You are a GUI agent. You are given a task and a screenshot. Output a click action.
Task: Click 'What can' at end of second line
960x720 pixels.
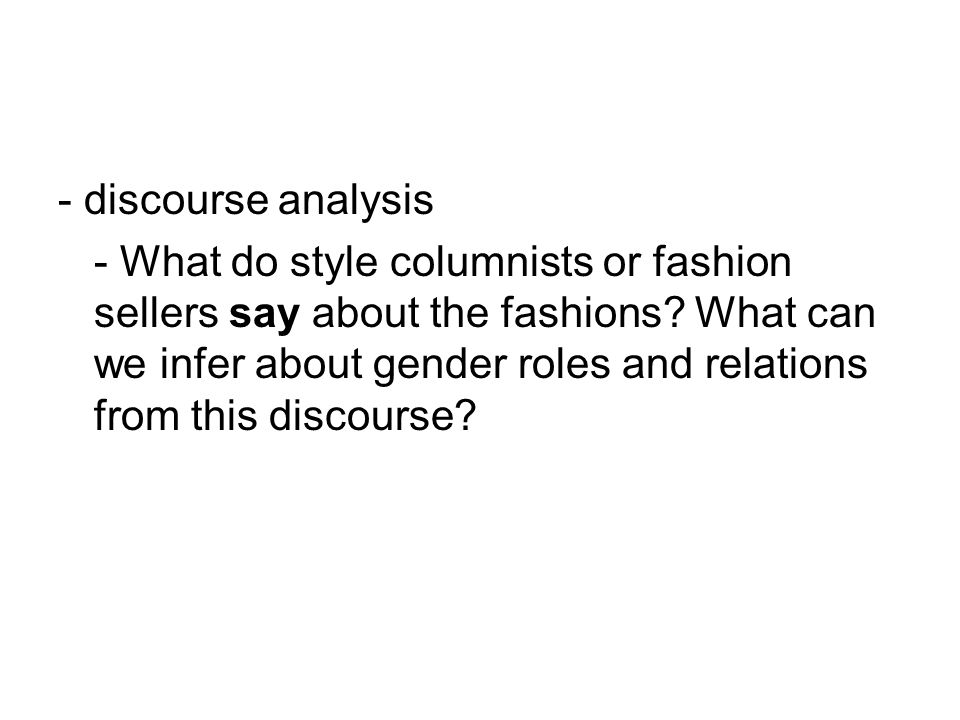786,313
